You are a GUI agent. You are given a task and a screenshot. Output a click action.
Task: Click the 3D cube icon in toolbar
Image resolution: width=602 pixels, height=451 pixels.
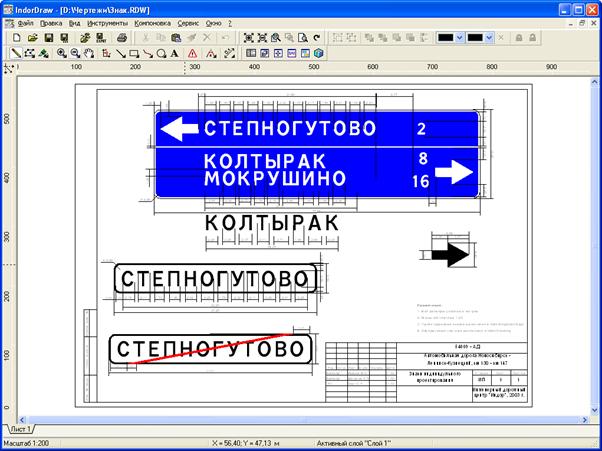tap(319, 53)
